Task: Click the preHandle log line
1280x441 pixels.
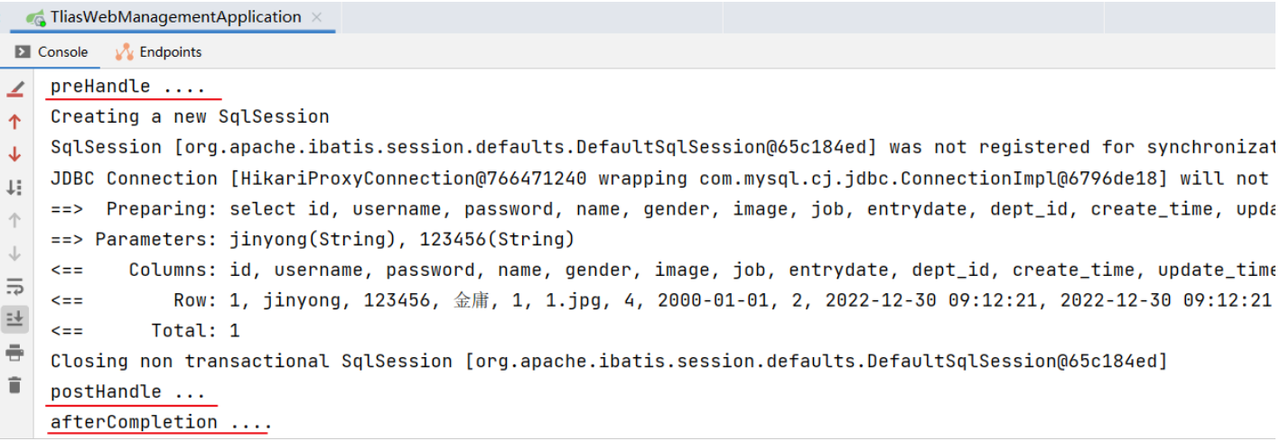Action: [128, 86]
